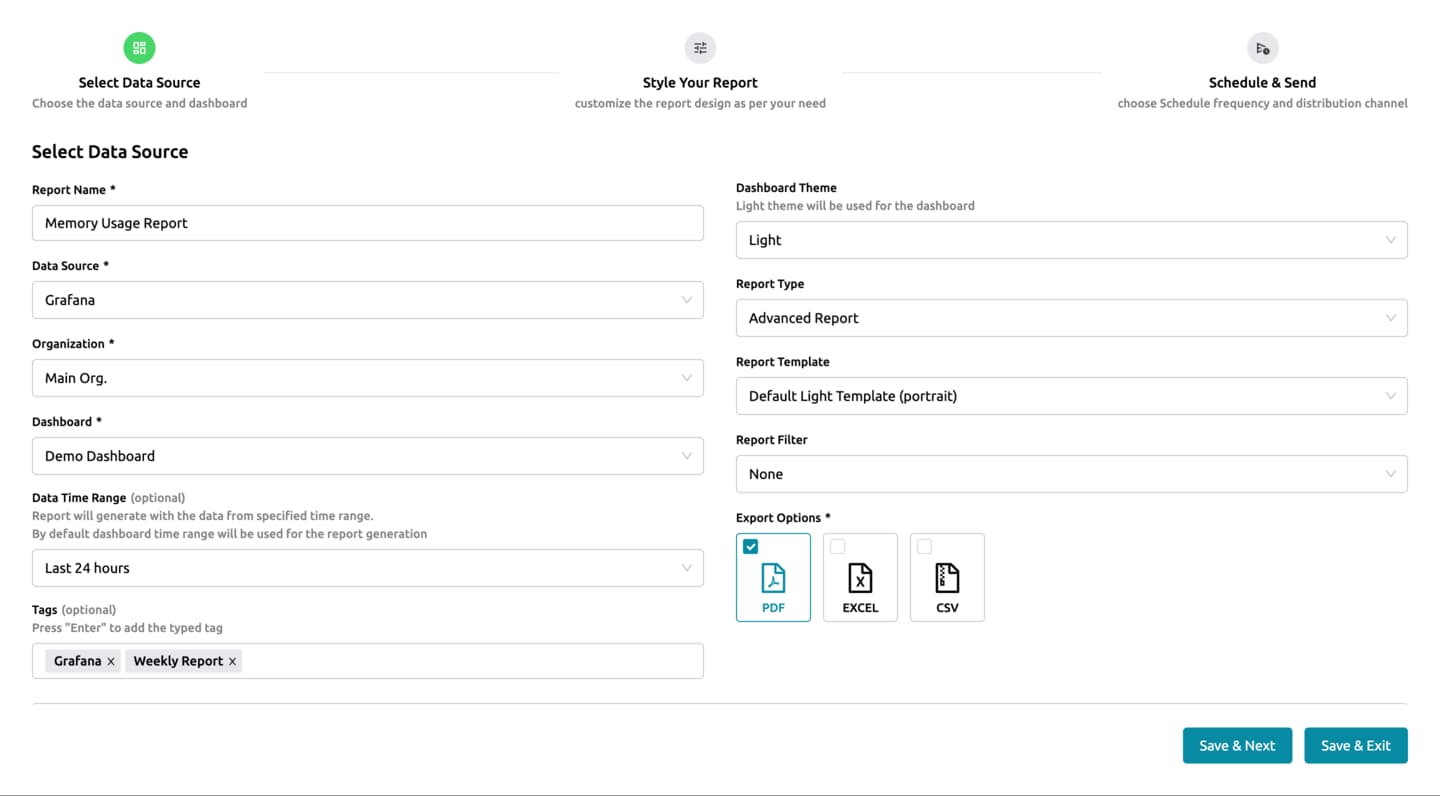
Task: Open the Data Time Range dropdown
Action: pyautogui.click(x=367, y=568)
